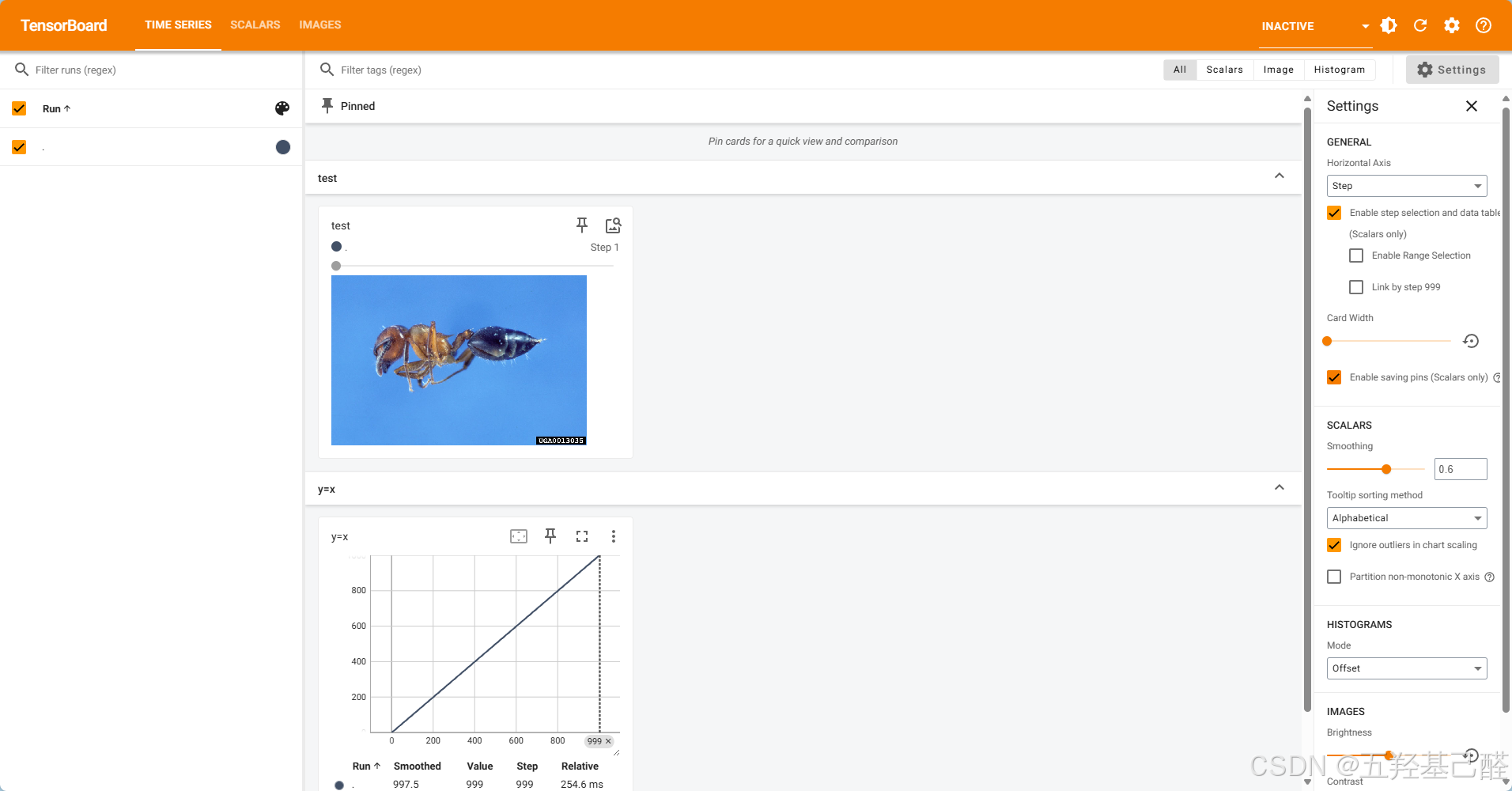Reset the card width
Image resolution: width=1512 pixels, height=791 pixels.
point(1471,341)
